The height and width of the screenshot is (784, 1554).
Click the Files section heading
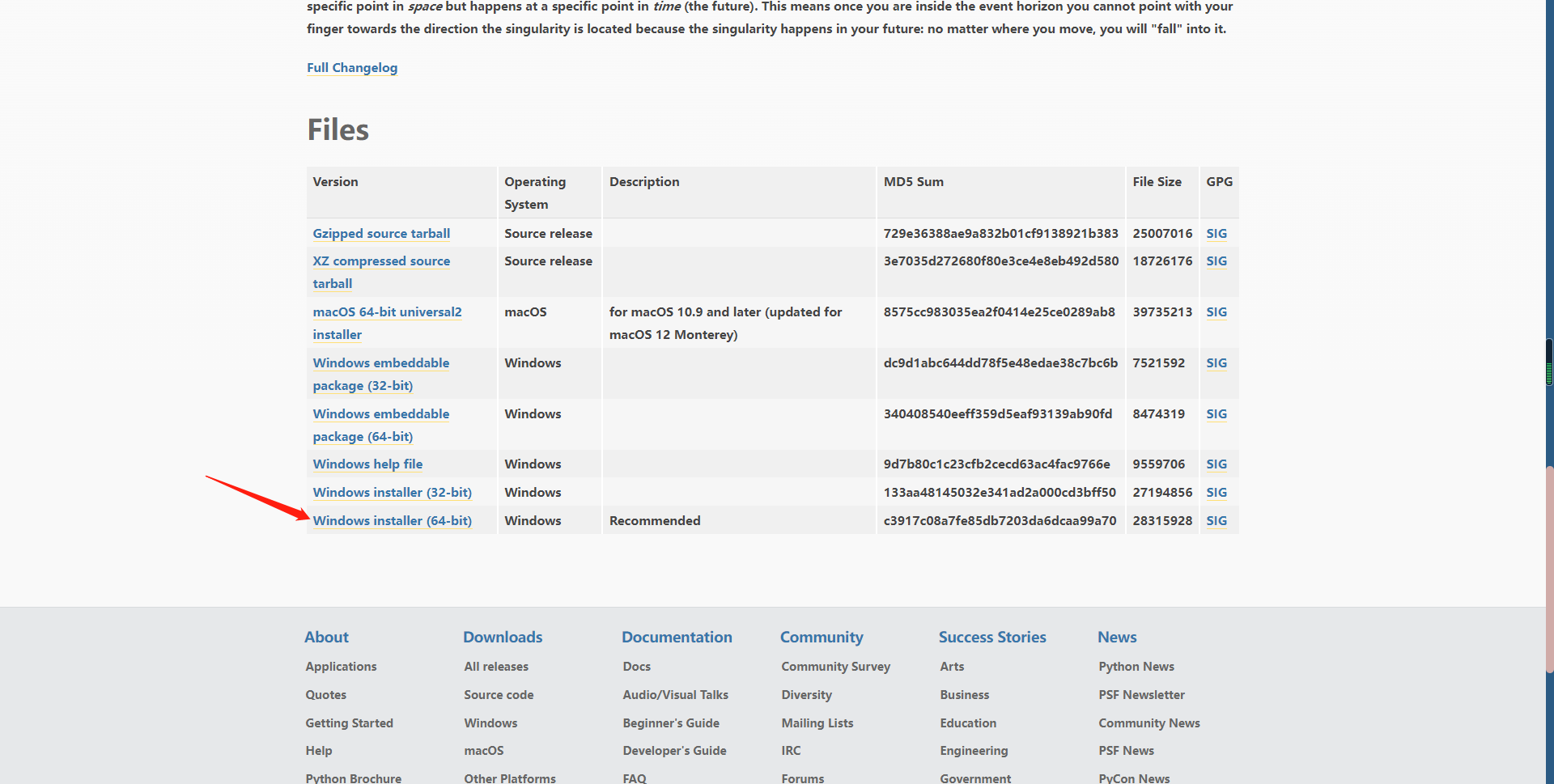(x=338, y=130)
